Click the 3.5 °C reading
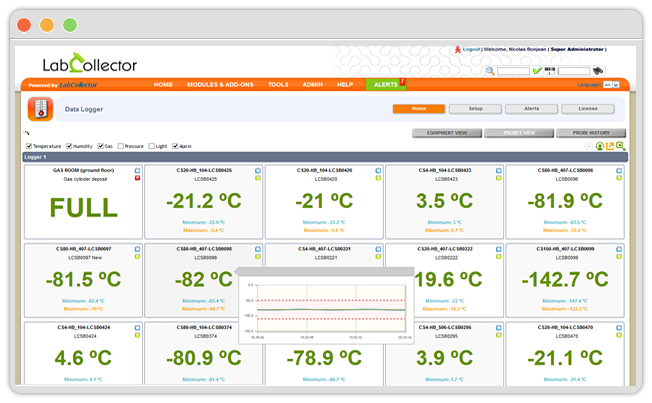The width and height of the screenshot is (652, 403). [445, 201]
